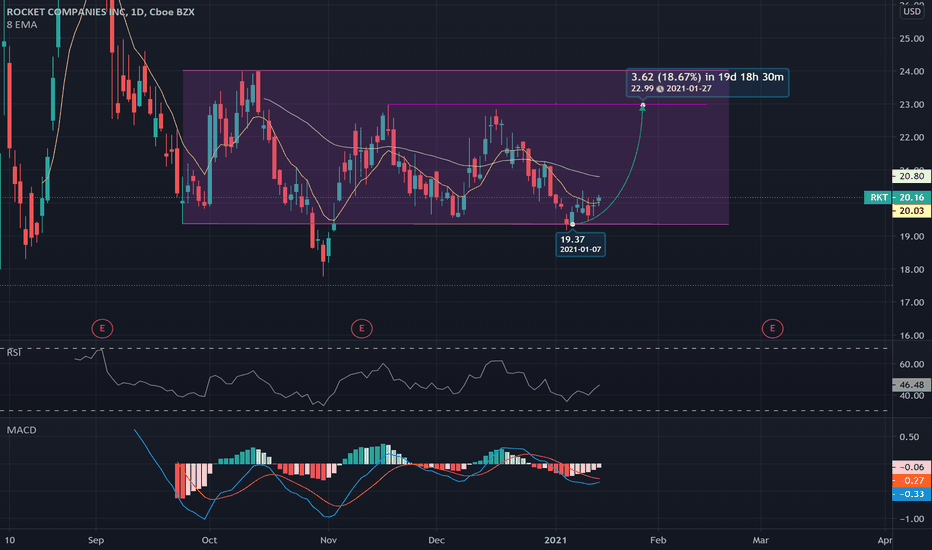Click the MACD signal value -0.27
Viewport: 932px width, 550px height.
click(x=912, y=481)
